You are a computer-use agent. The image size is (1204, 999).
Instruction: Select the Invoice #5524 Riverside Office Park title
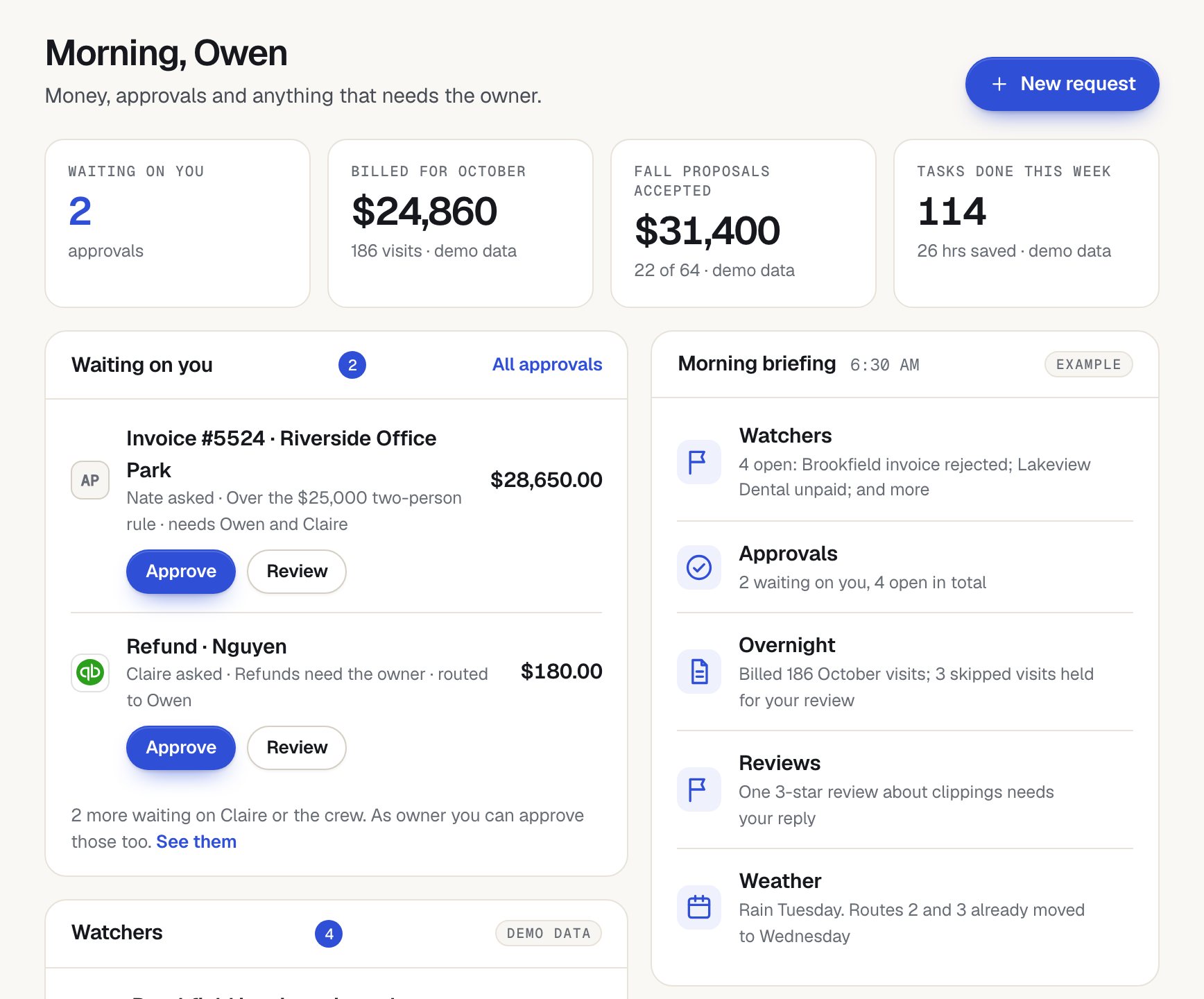[x=282, y=454]
